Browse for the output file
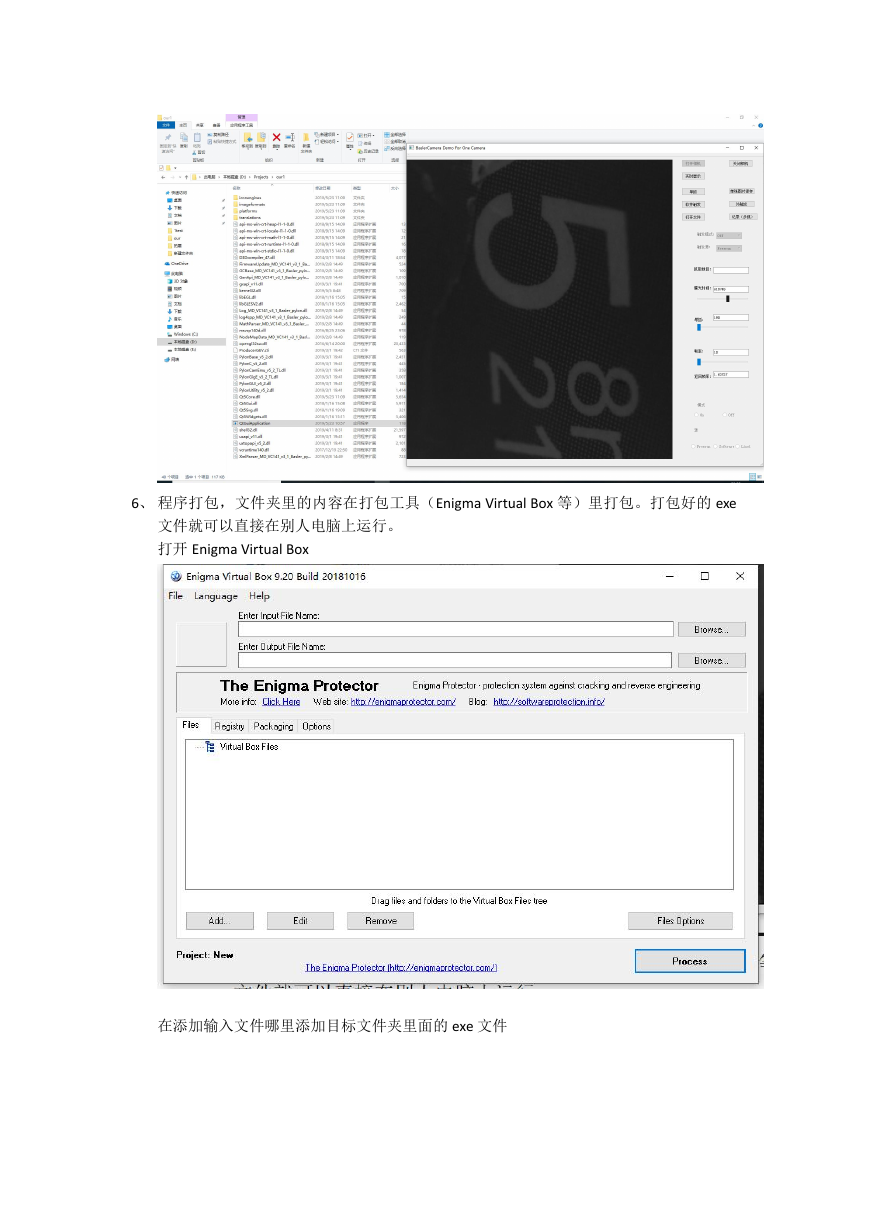Viewport: 869px width, 1228px height. click(x=711, y=660)
